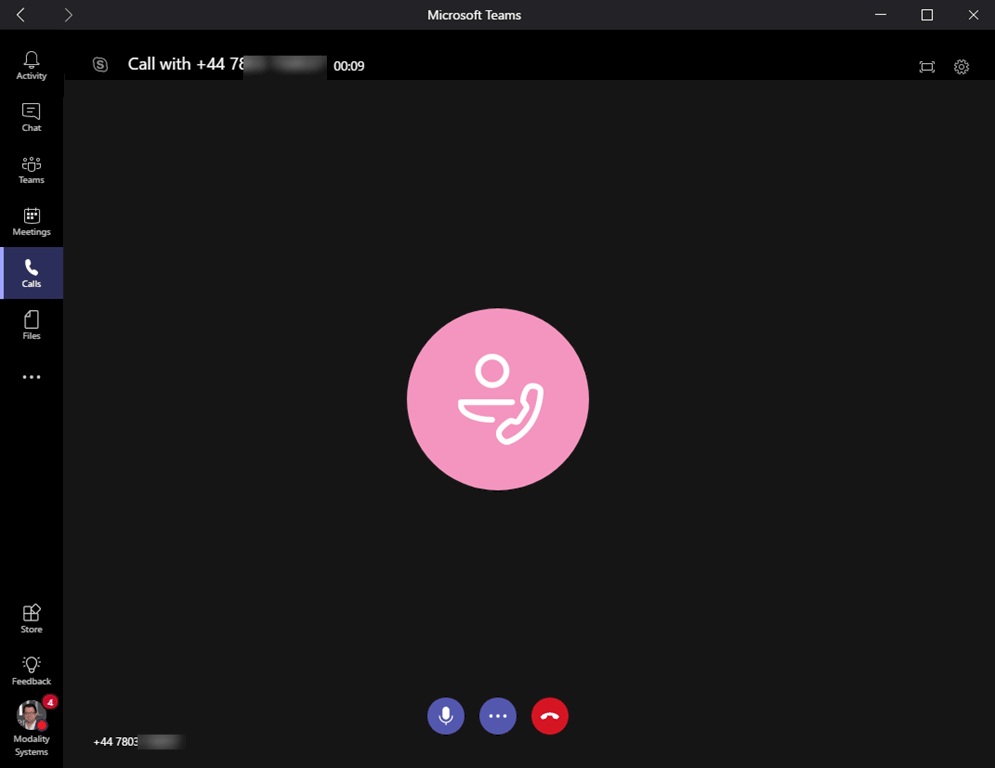
Task: Hang up the call
Action: [x=550, y=716]
